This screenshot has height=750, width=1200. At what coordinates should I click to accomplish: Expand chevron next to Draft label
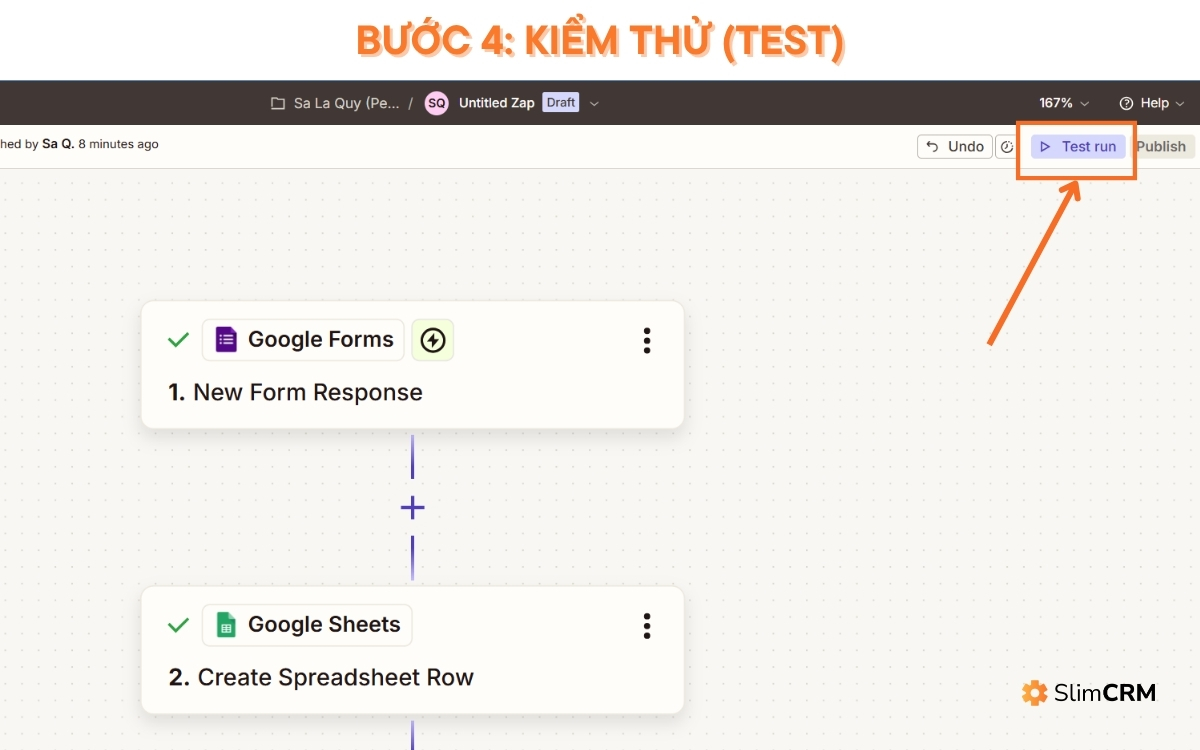594,103
